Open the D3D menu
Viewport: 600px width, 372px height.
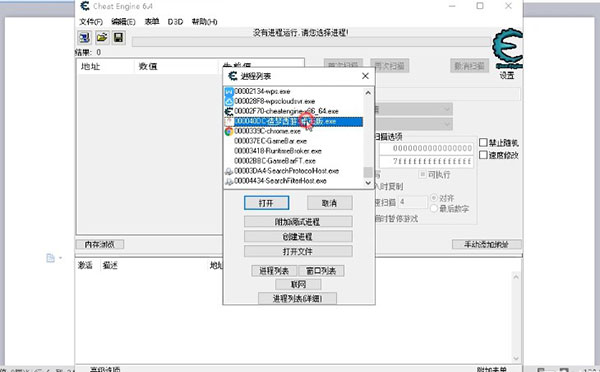tap(175, 22)
